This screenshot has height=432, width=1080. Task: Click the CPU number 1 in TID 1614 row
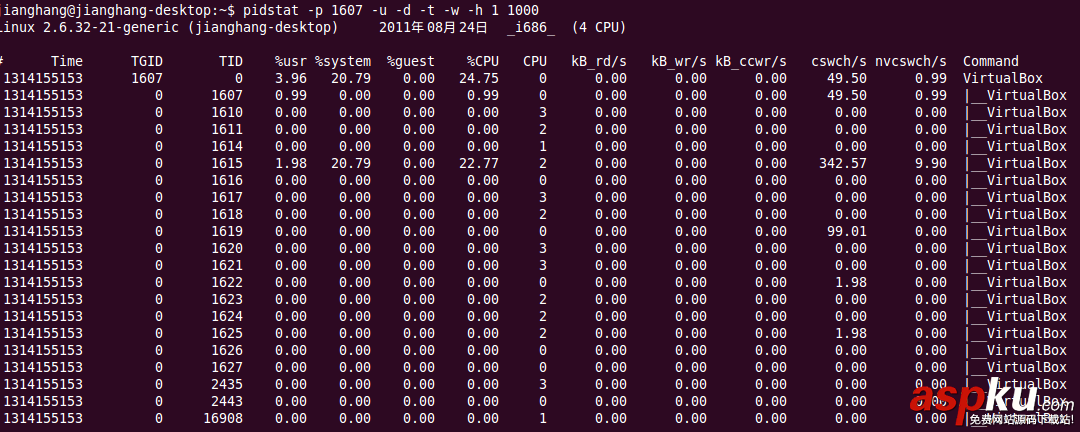coord(543,146)
